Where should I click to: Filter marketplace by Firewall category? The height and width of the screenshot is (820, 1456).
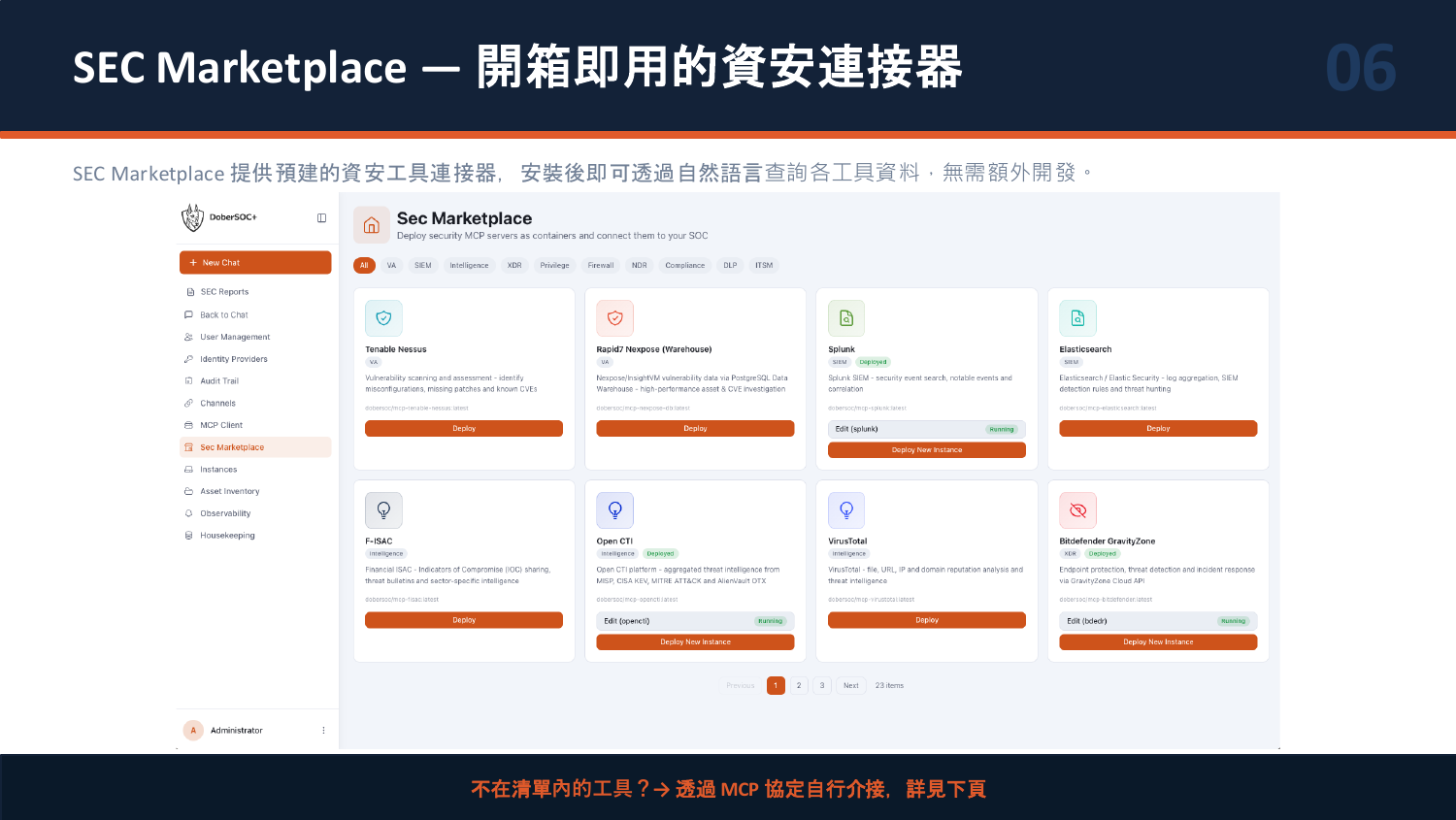(x=601, y=265)
